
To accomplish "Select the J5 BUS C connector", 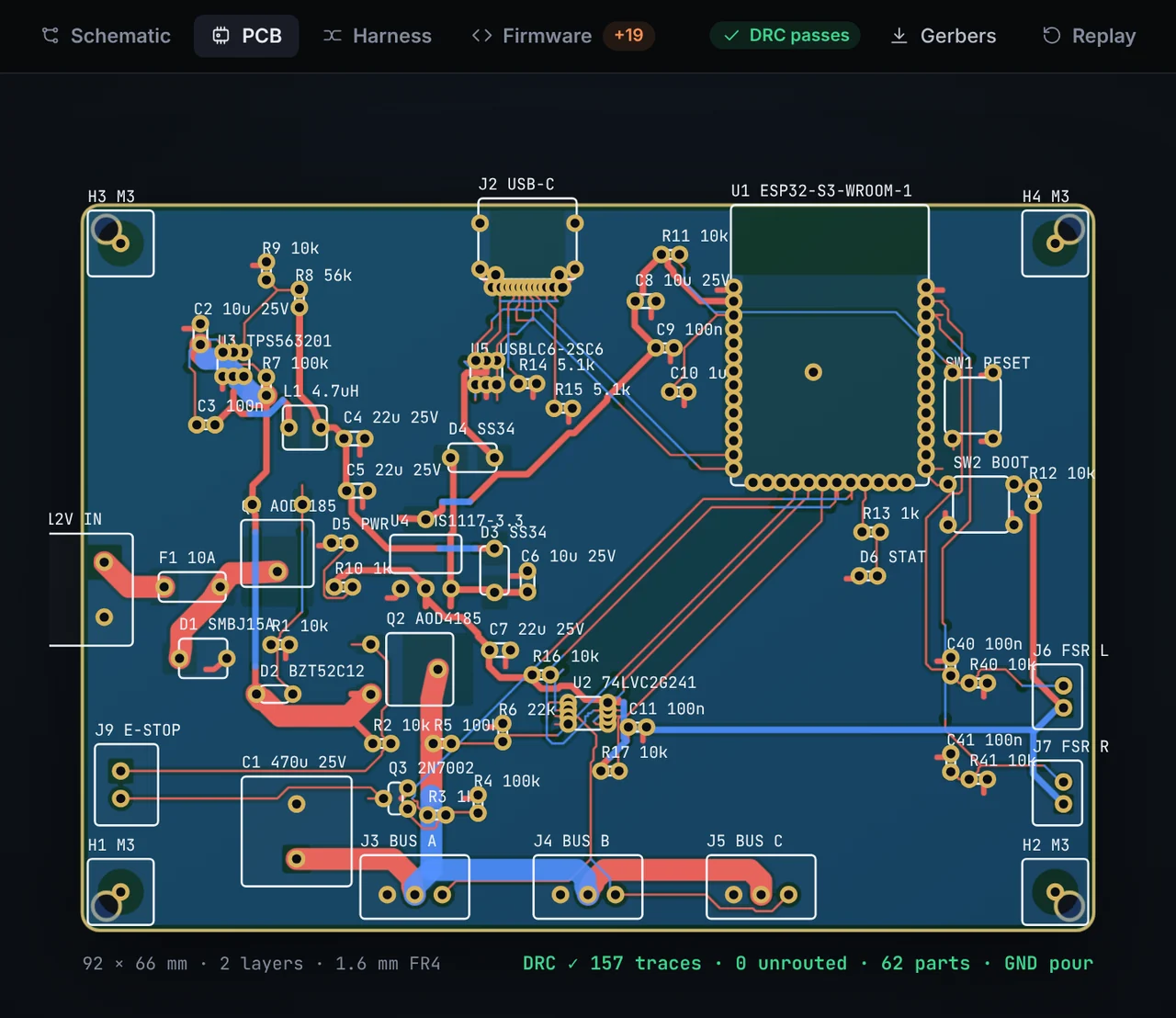I will pos(761,887).
